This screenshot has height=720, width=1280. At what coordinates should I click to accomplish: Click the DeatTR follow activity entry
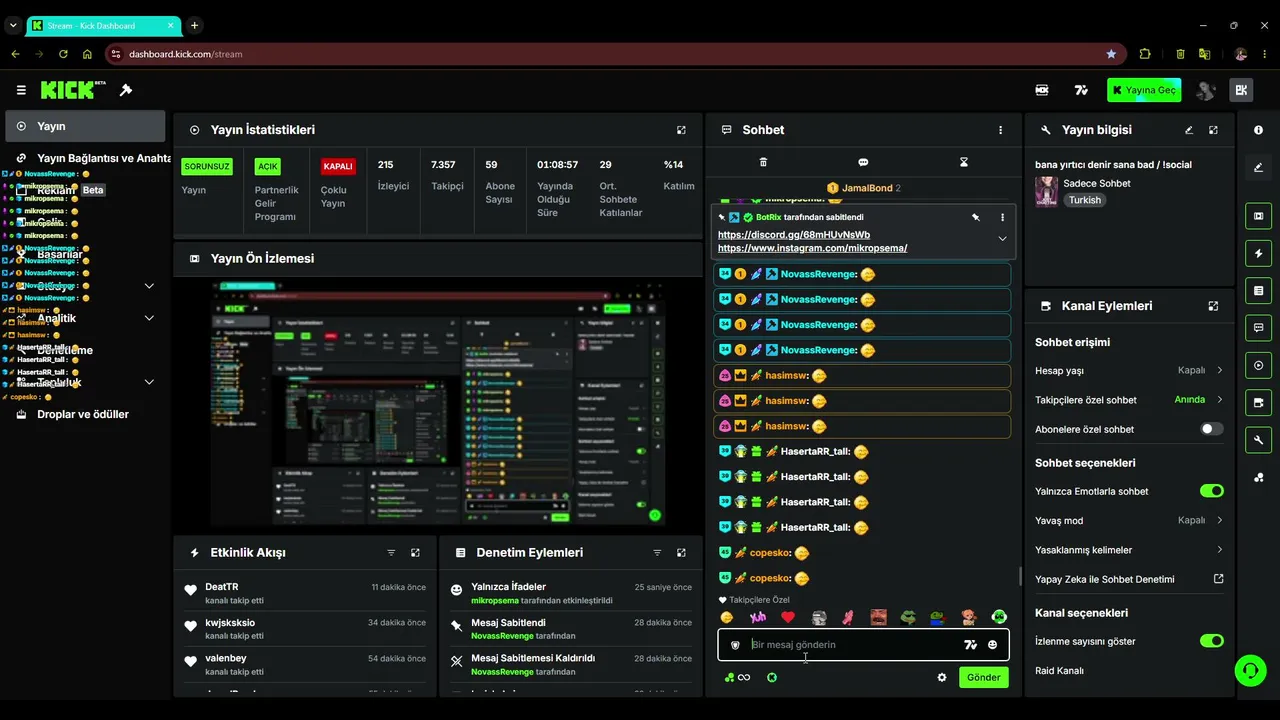tap(305, 593)
